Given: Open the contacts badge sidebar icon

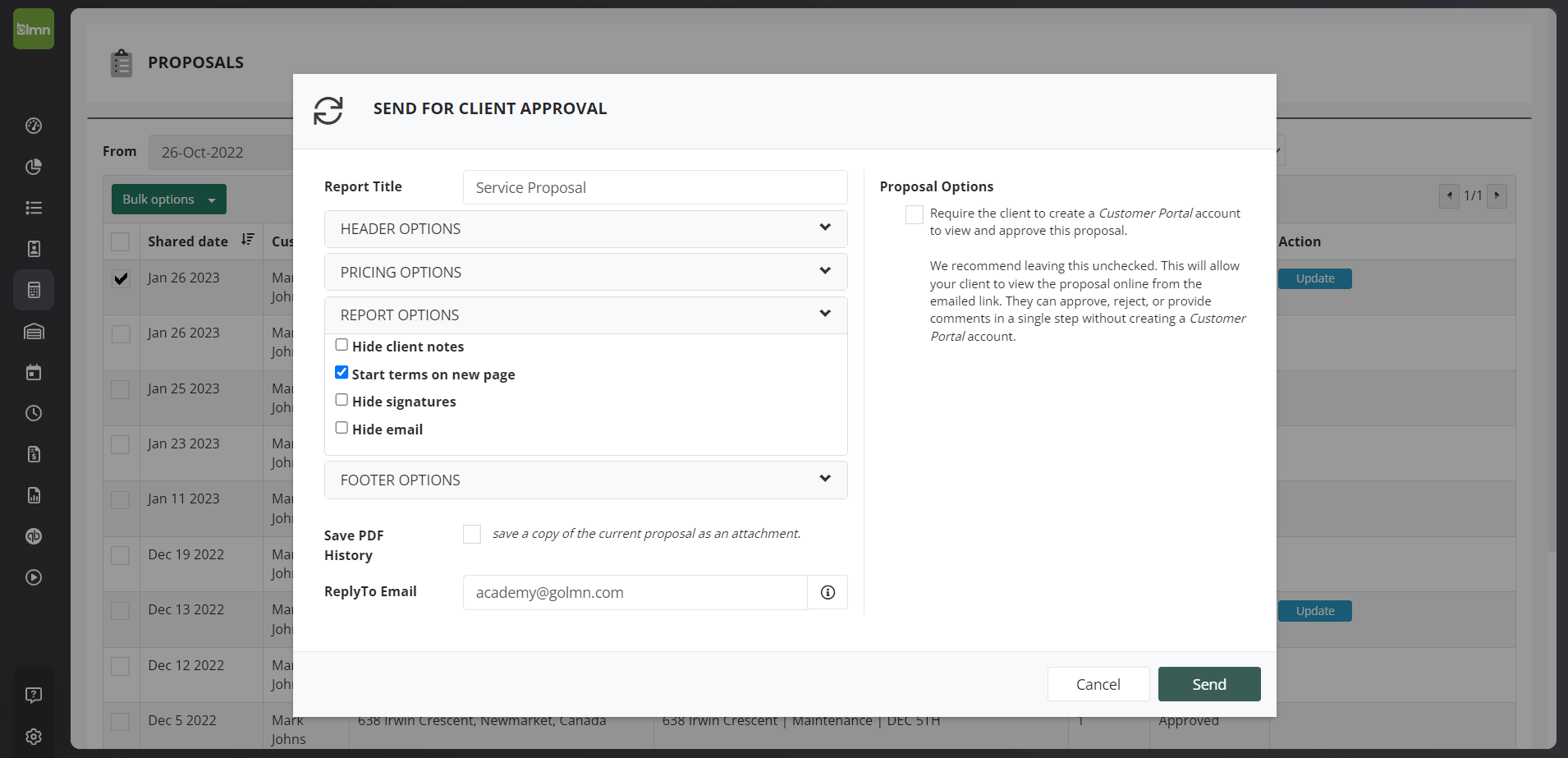Looking at the screenshot, I should point(34,249).
